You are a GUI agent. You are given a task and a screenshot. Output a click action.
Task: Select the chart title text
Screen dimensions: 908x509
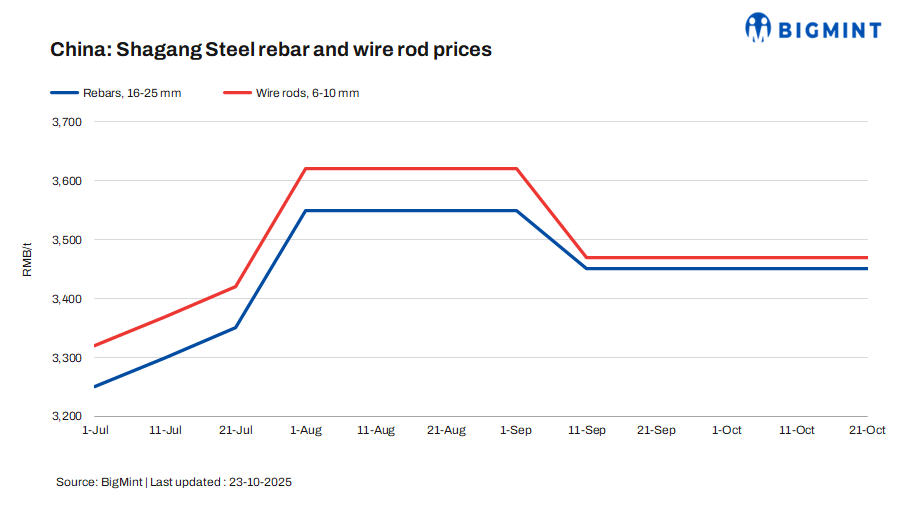coord(271,49)
